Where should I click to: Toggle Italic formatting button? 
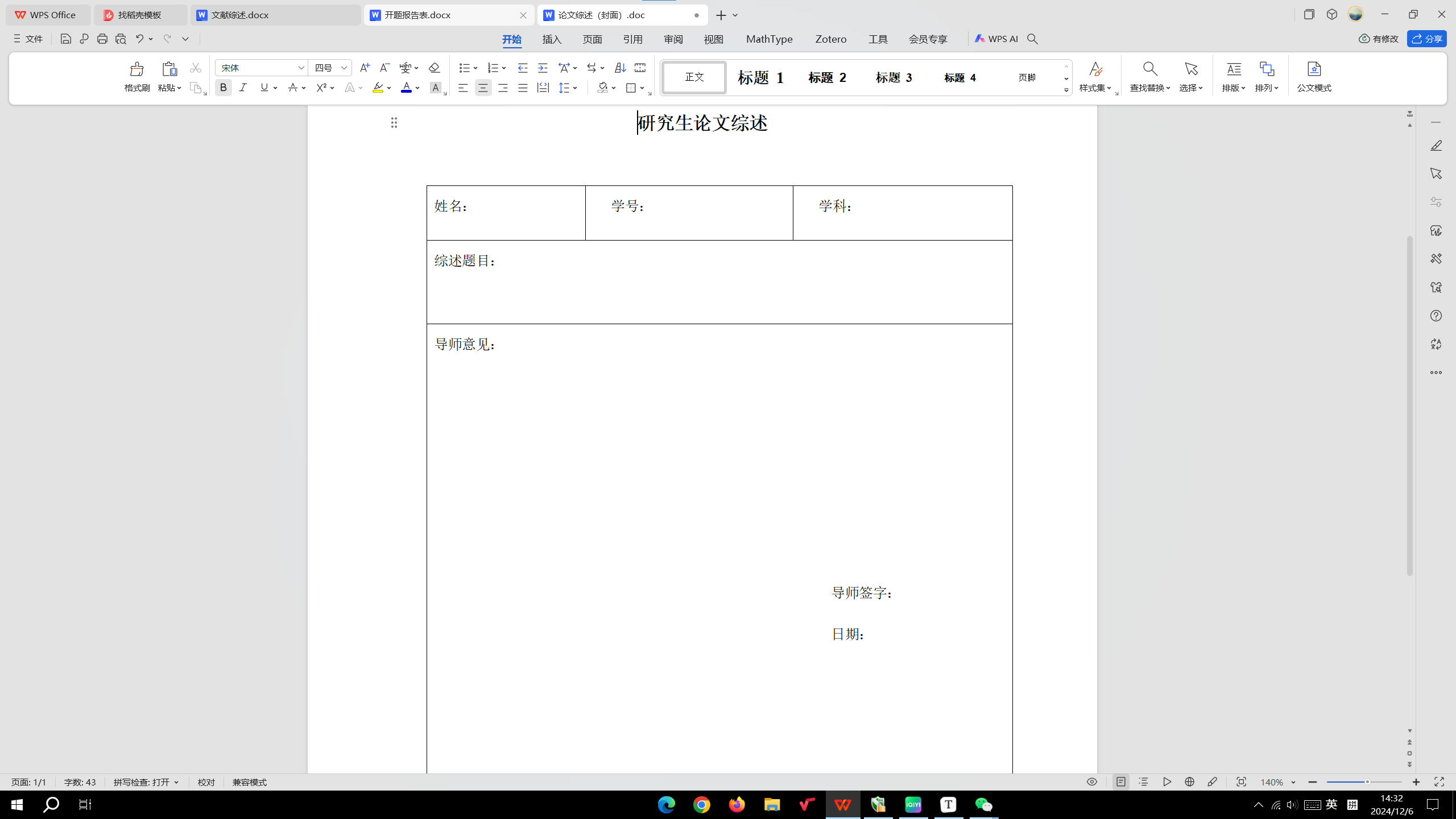click(x=243, y=88)
